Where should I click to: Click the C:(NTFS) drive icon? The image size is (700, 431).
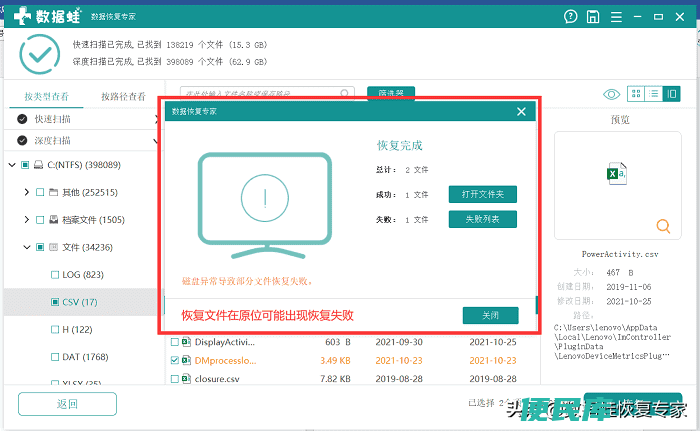click(39, 165)
